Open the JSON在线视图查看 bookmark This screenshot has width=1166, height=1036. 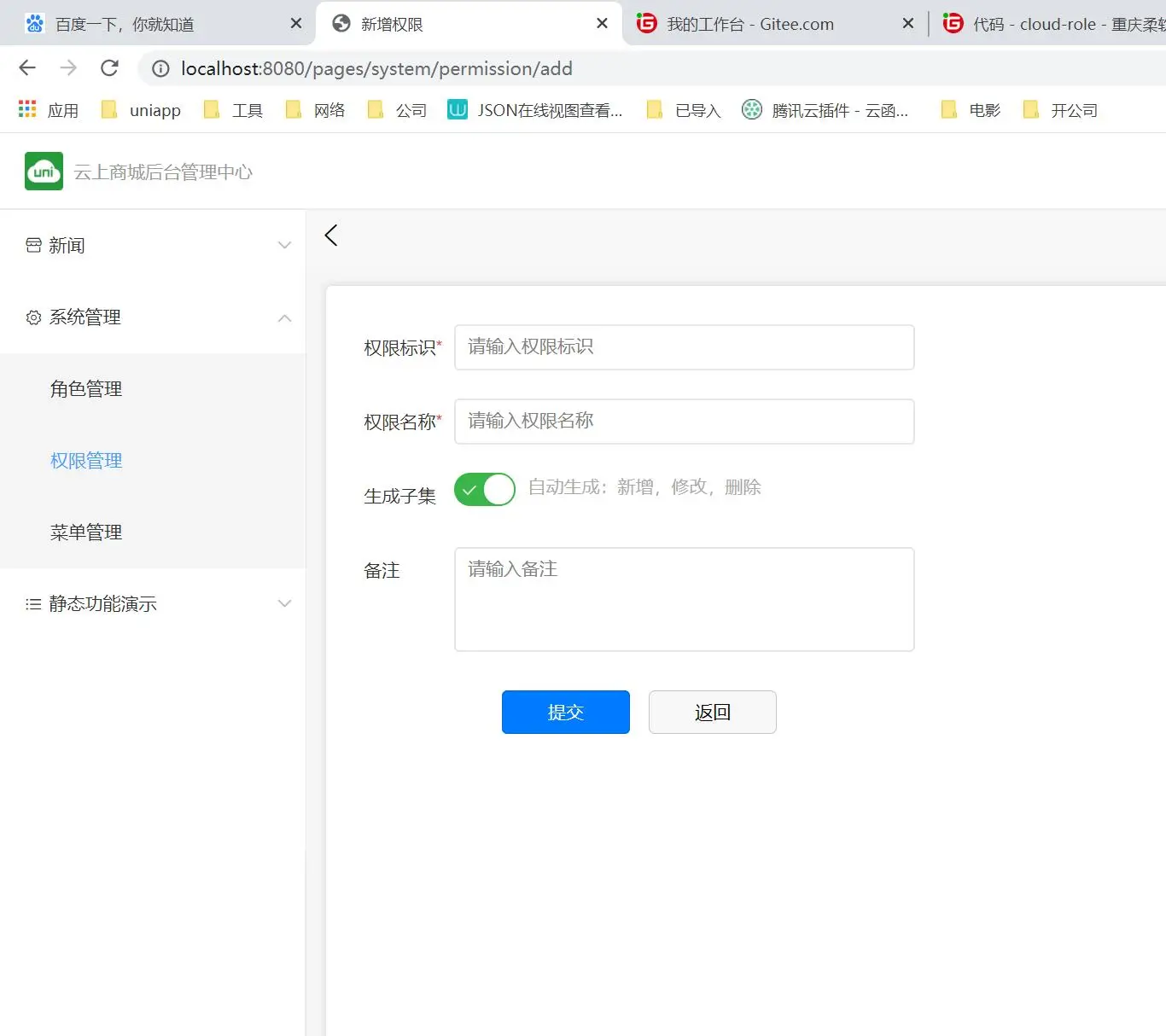[x=535, y=110]
